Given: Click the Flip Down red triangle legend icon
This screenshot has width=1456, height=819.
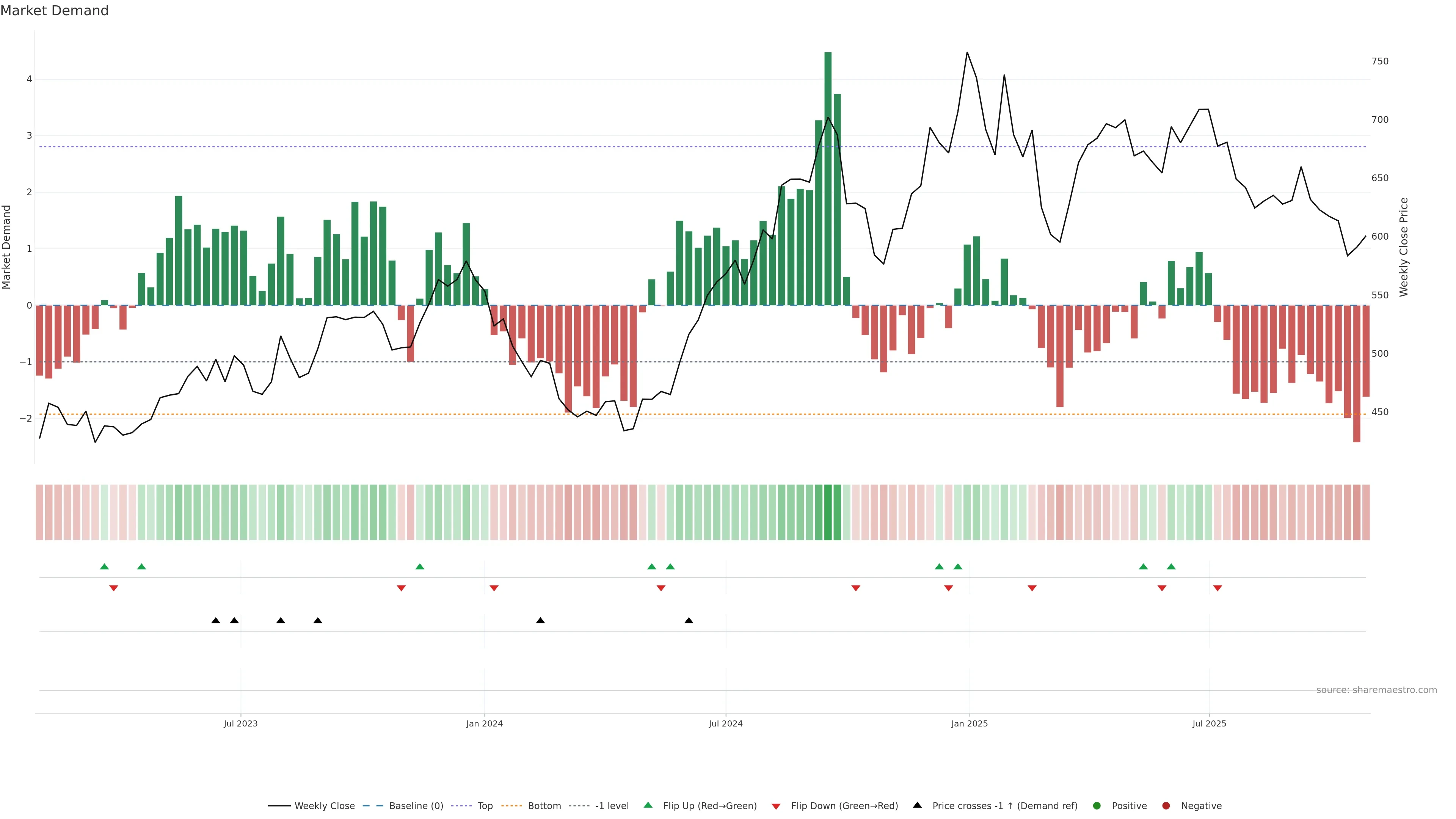Looking at the screenshot, I should (776, 806).
